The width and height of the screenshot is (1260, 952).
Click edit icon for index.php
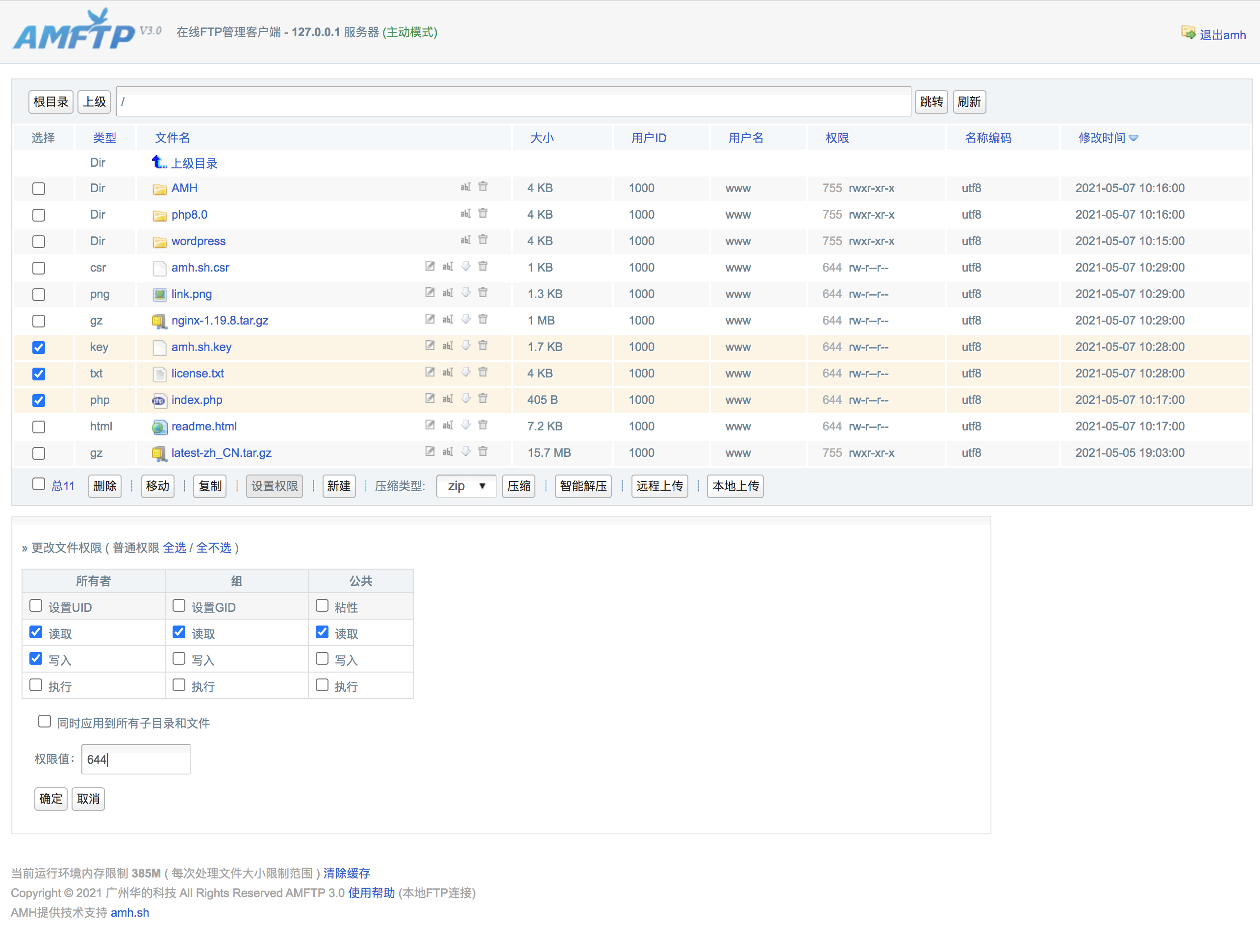click(430, 399)
